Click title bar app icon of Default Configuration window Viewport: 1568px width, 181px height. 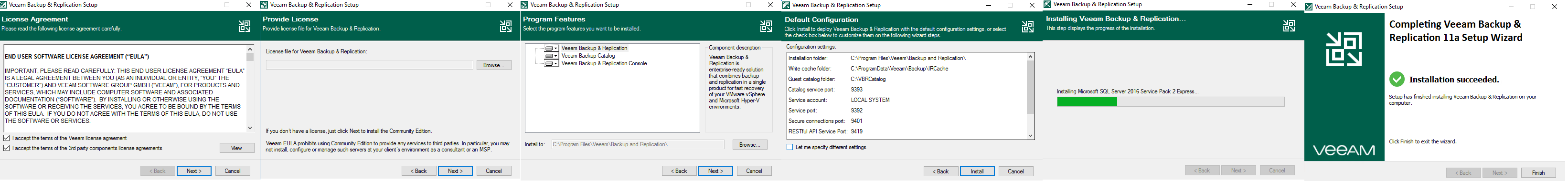[787, 5]
